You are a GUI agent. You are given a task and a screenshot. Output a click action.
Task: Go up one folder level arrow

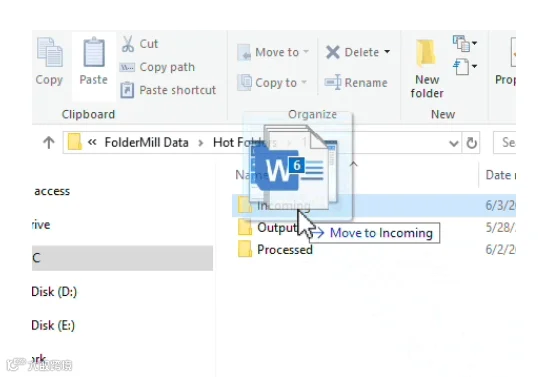pyautogui.click(x=49, y=143)
